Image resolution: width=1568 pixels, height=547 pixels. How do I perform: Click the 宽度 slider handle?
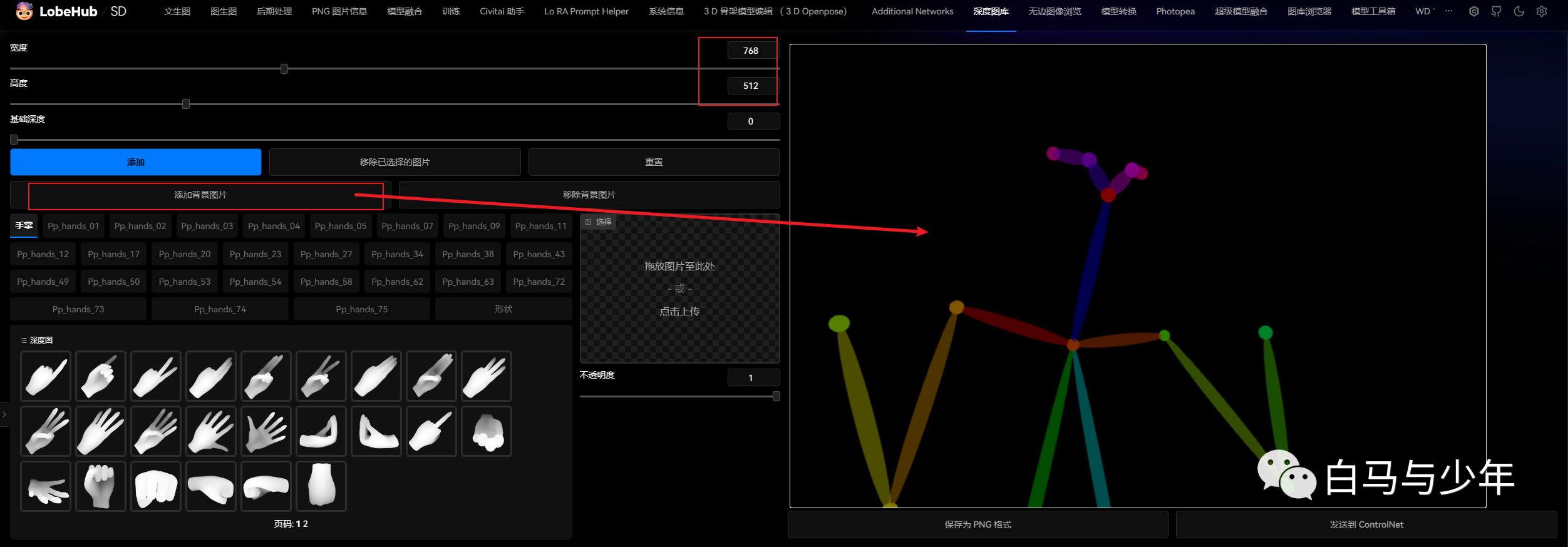284,69
